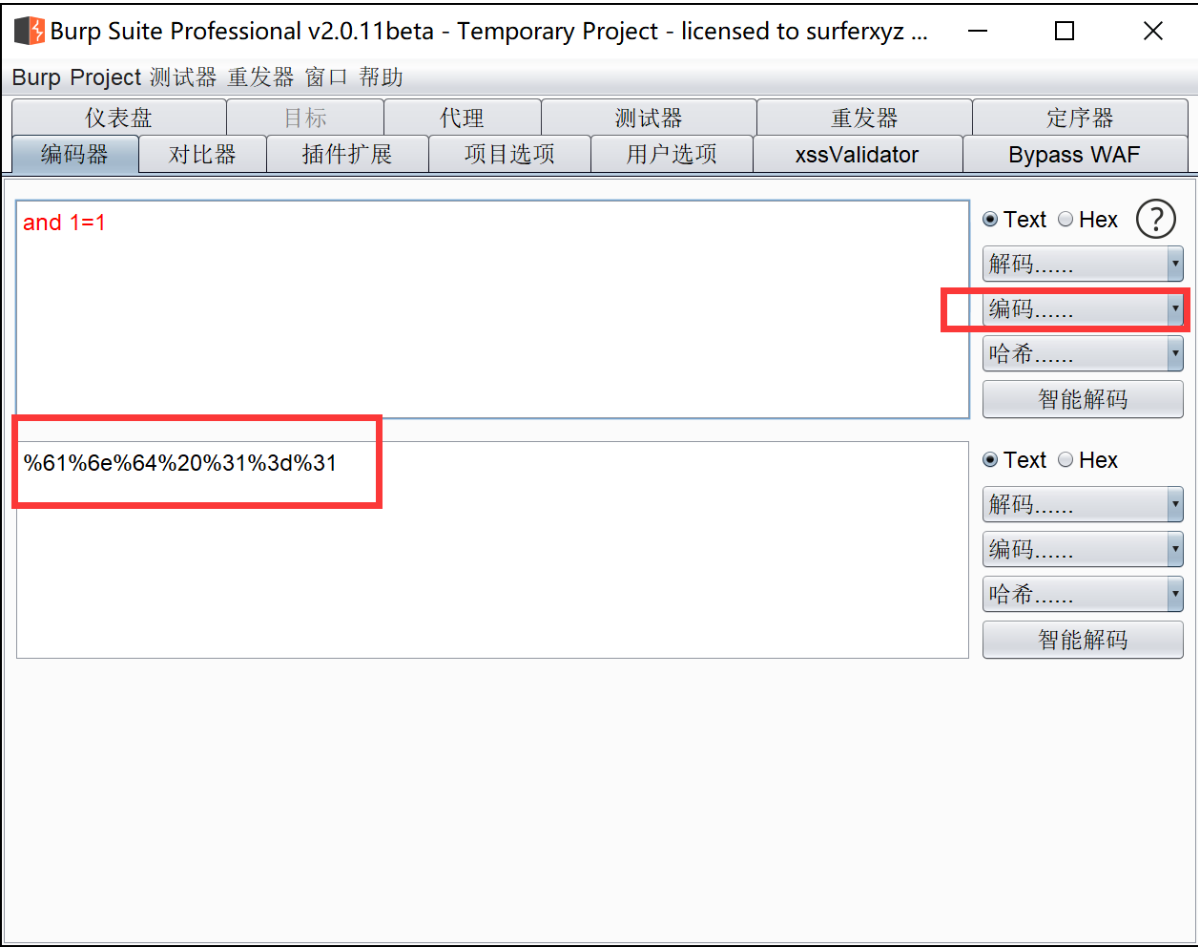Switch to the xssValidator tab
Viewport: 1198px width, 948px height.
coord(857,154)
